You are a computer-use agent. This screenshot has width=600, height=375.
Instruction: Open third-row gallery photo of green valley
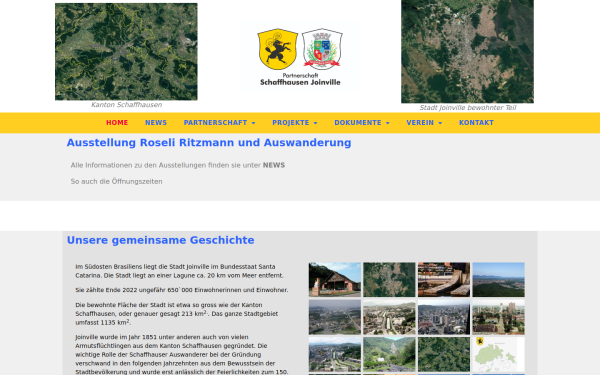pos(389,354)
